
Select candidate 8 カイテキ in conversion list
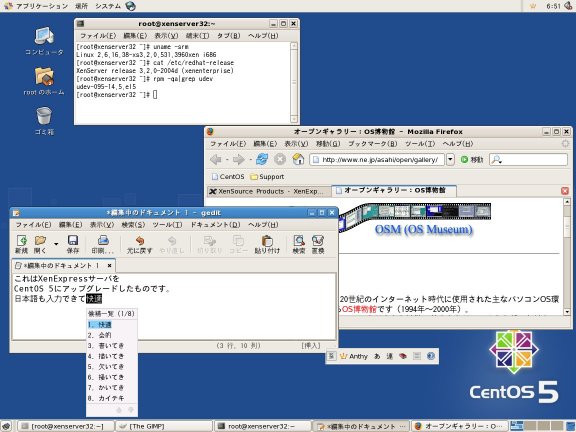coord(112,398)
